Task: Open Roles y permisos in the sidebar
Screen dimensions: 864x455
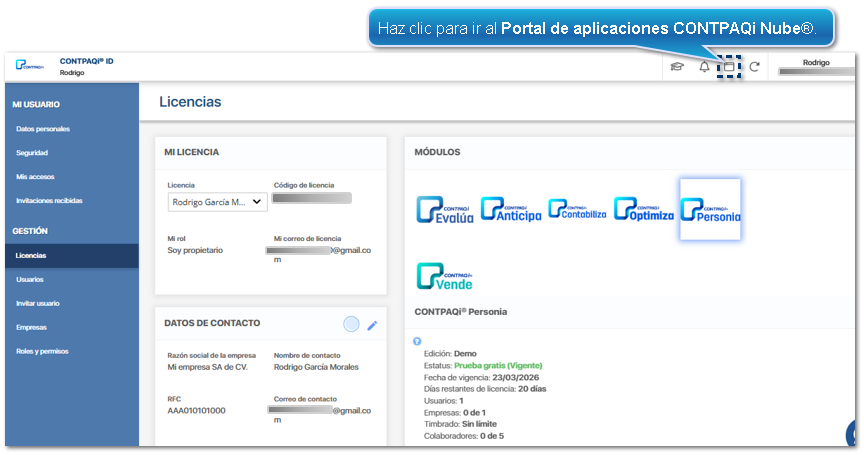Action: pos(42,351)
